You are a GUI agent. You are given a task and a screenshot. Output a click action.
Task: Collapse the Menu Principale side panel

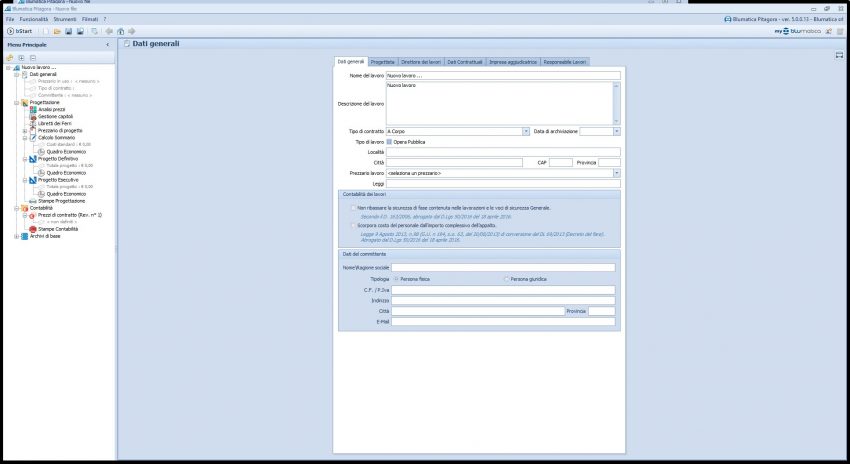click(x=107, y=45)
